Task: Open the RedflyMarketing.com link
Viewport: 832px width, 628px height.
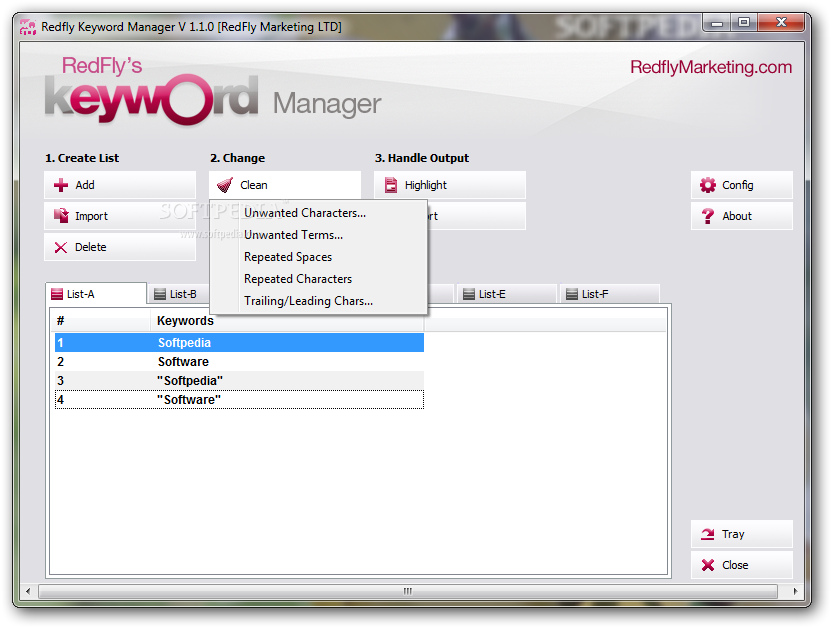Action: click(711, 67)
